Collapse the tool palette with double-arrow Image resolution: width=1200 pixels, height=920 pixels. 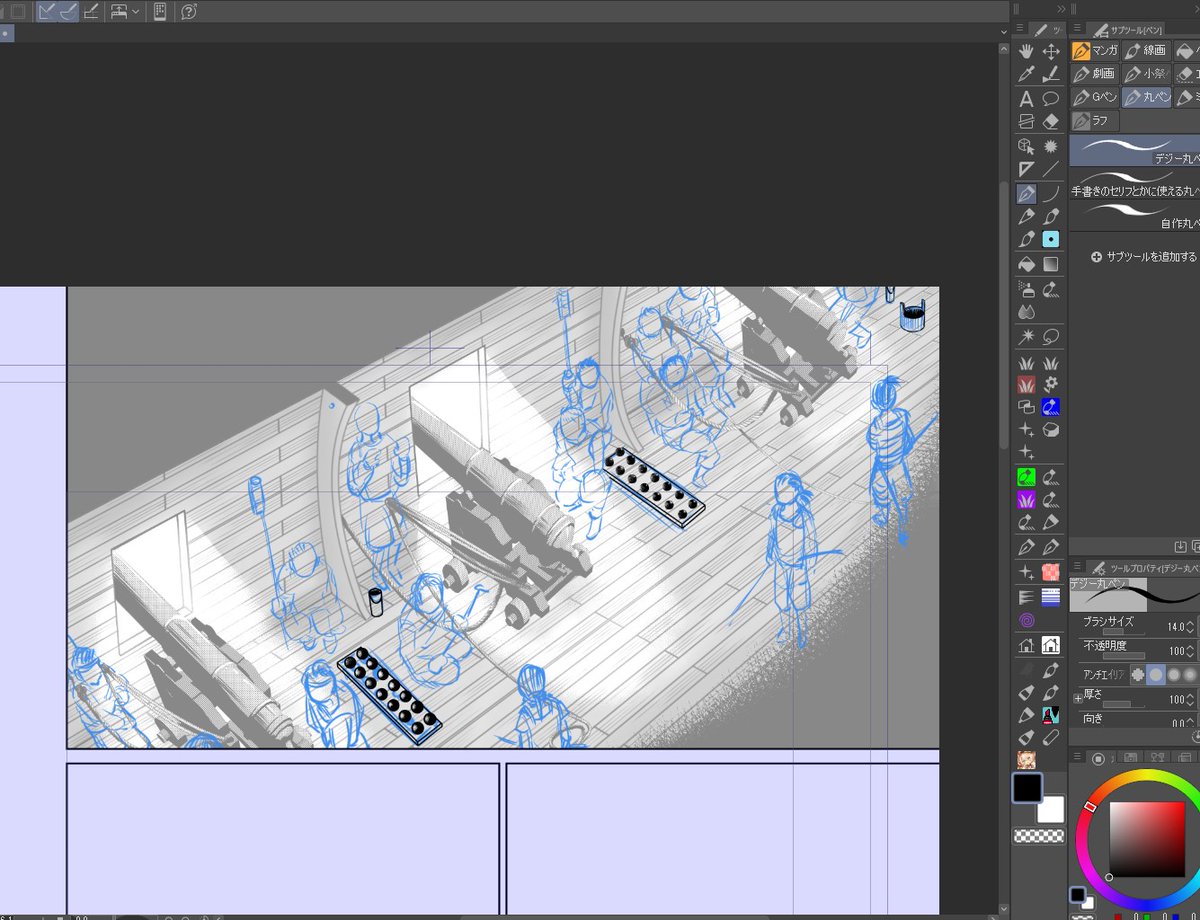pos(1061,8)
